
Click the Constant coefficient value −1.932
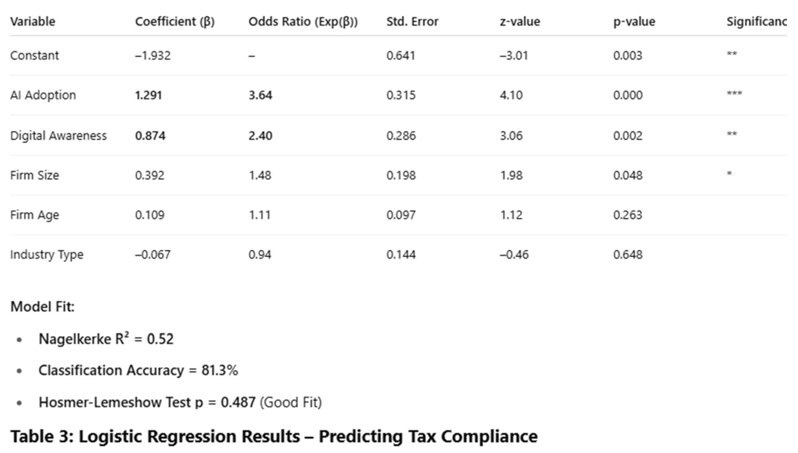tap(153, 55)
